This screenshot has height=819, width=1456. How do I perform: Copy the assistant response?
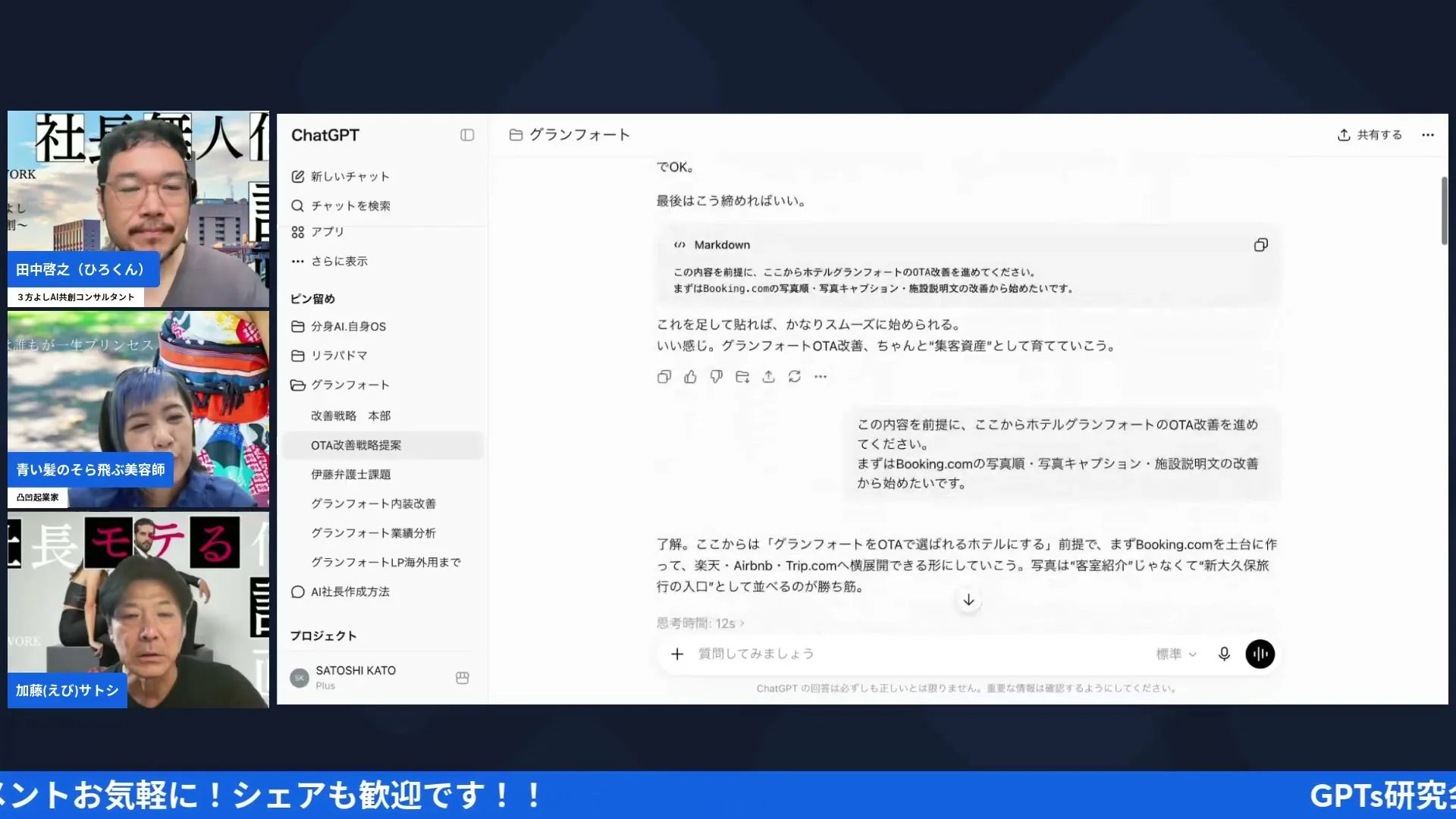pyautogui.click(x=664, y=377)
